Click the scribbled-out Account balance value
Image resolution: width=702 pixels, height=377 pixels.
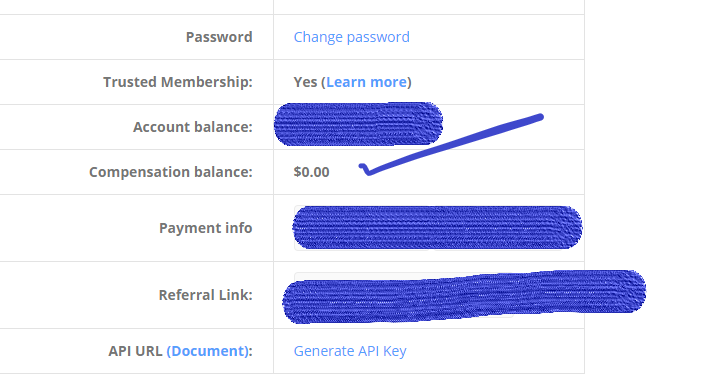pos(358,124)
